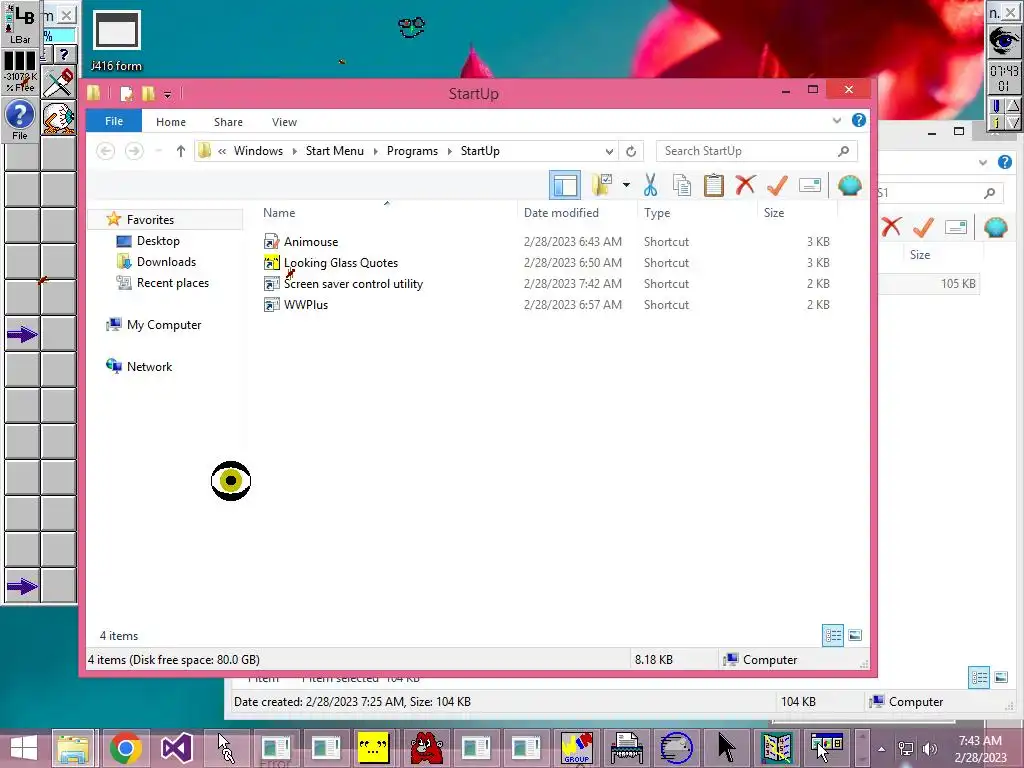Viewport: 1024px width, 768px height.
Task: Switch to the Home ribbon tab
Action: pyautogui.click(x=170, y=121)
